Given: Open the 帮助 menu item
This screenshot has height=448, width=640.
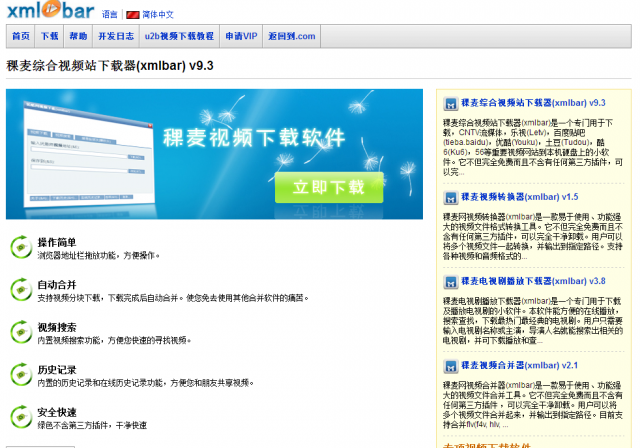Looking at the screenshot, I should click(78, 36).
